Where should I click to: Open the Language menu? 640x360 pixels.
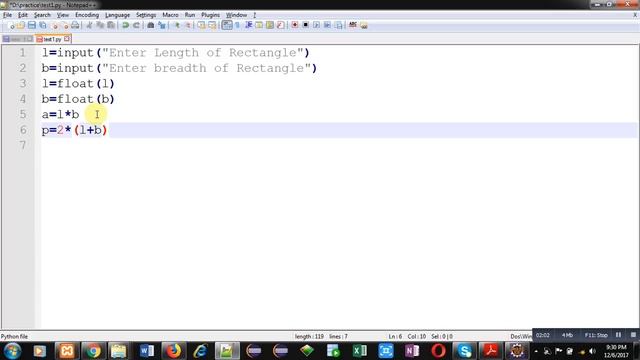tap(117, 15)
